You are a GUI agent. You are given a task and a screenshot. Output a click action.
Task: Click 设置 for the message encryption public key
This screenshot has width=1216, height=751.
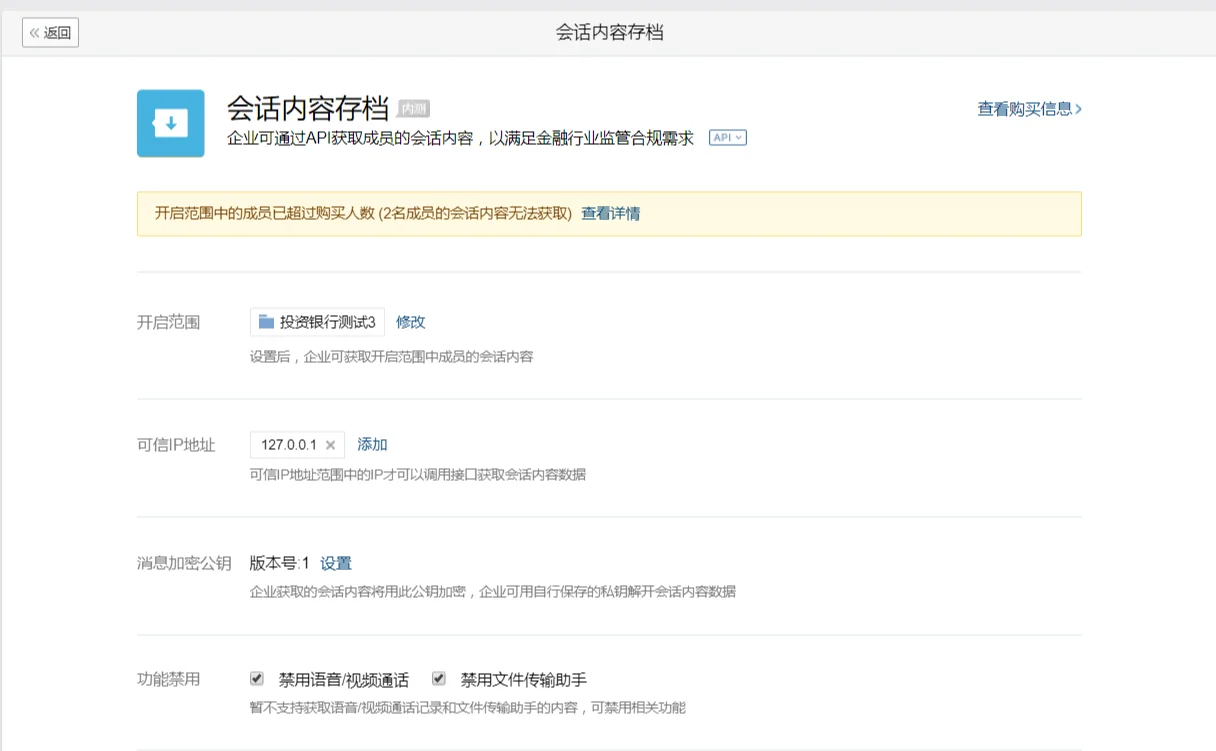pos(336,563)
